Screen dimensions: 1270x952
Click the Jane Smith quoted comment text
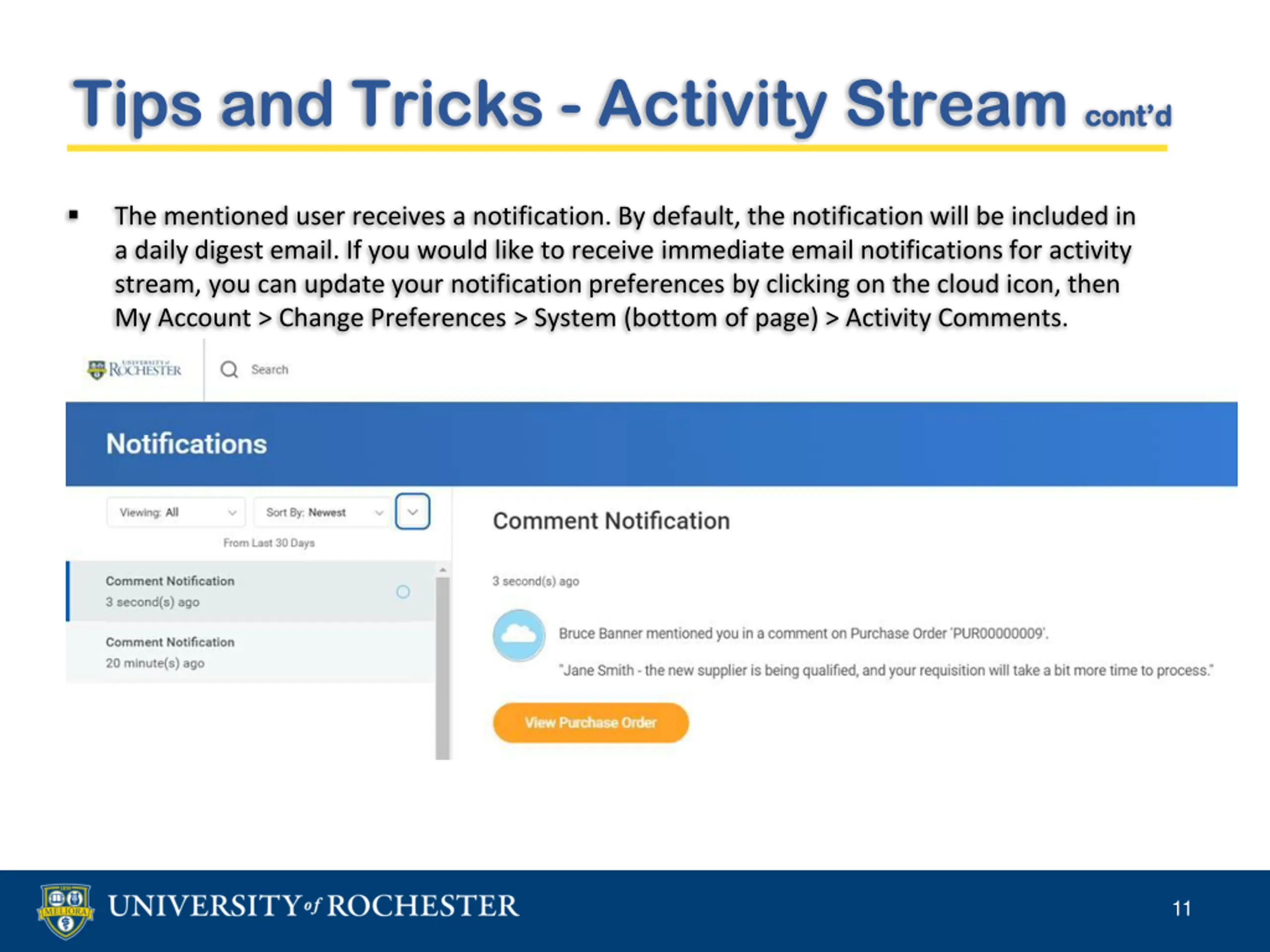pyautogui.click(x=886, y=670)
